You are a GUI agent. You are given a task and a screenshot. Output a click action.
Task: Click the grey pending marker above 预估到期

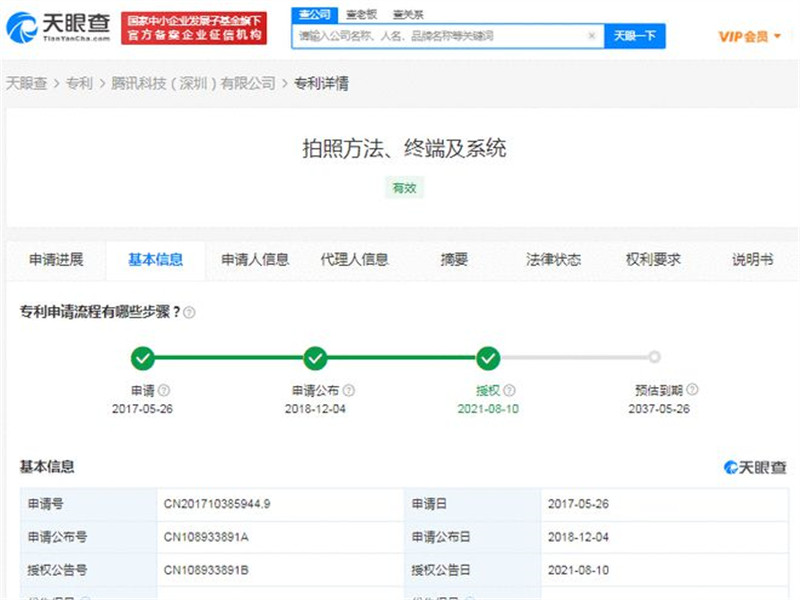click(x=654, y=357)
